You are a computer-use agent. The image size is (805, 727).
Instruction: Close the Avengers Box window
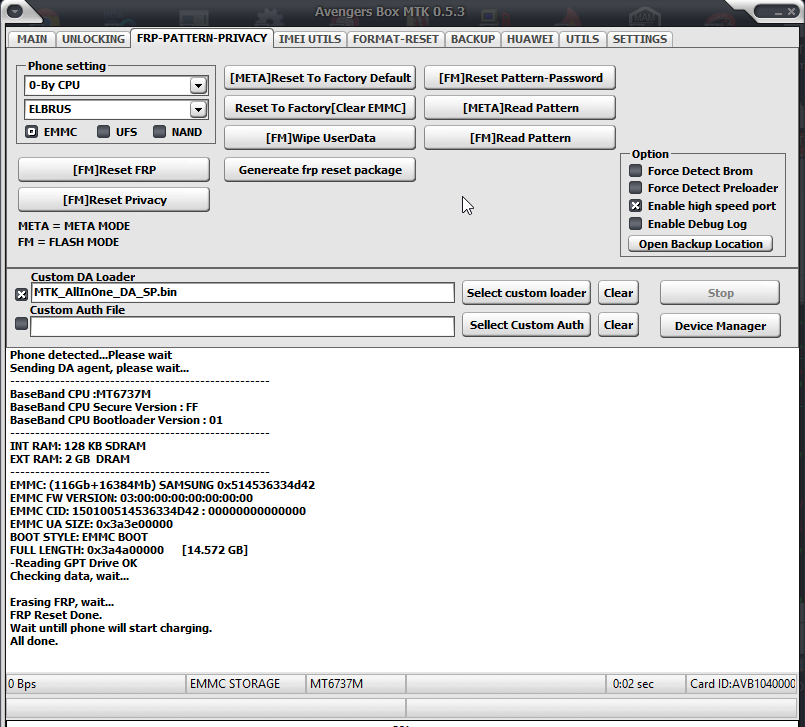coord(791,11)
